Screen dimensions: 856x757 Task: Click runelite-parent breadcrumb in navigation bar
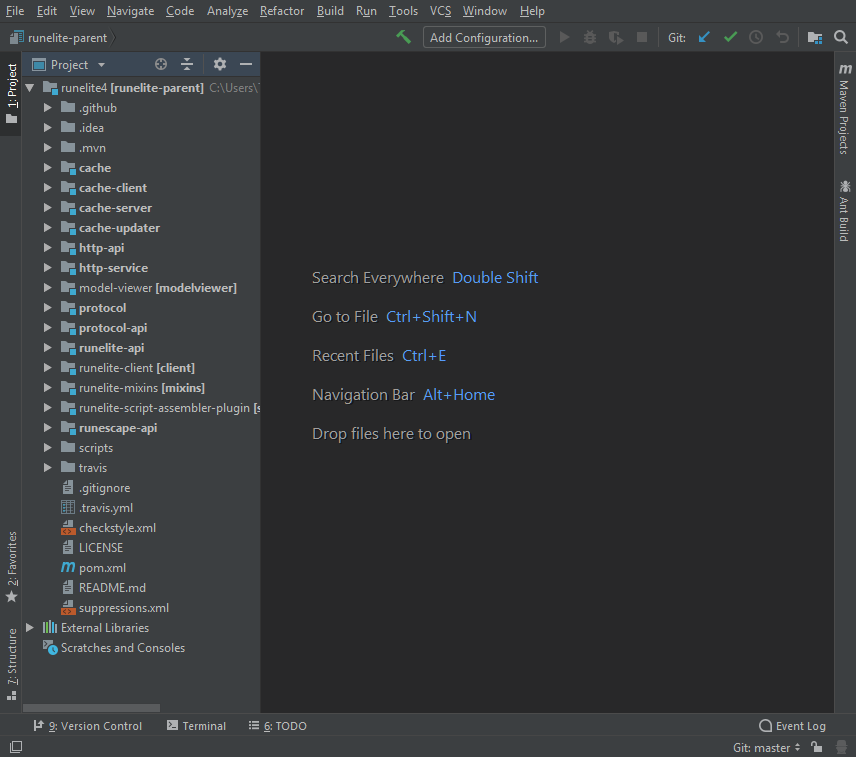[59, 38]
